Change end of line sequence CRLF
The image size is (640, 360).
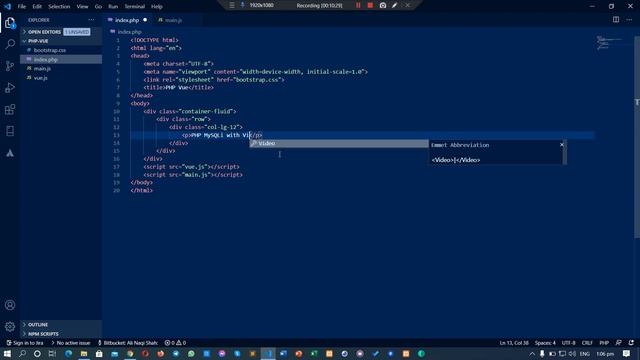[587, 343]
